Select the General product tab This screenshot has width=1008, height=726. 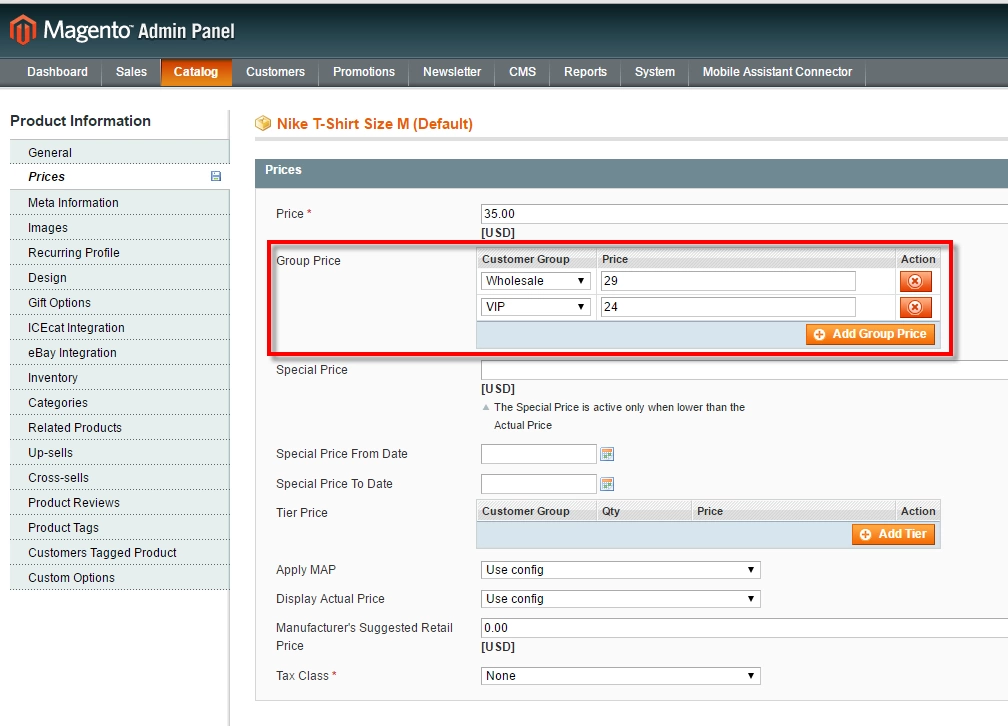tap(120, 152)
